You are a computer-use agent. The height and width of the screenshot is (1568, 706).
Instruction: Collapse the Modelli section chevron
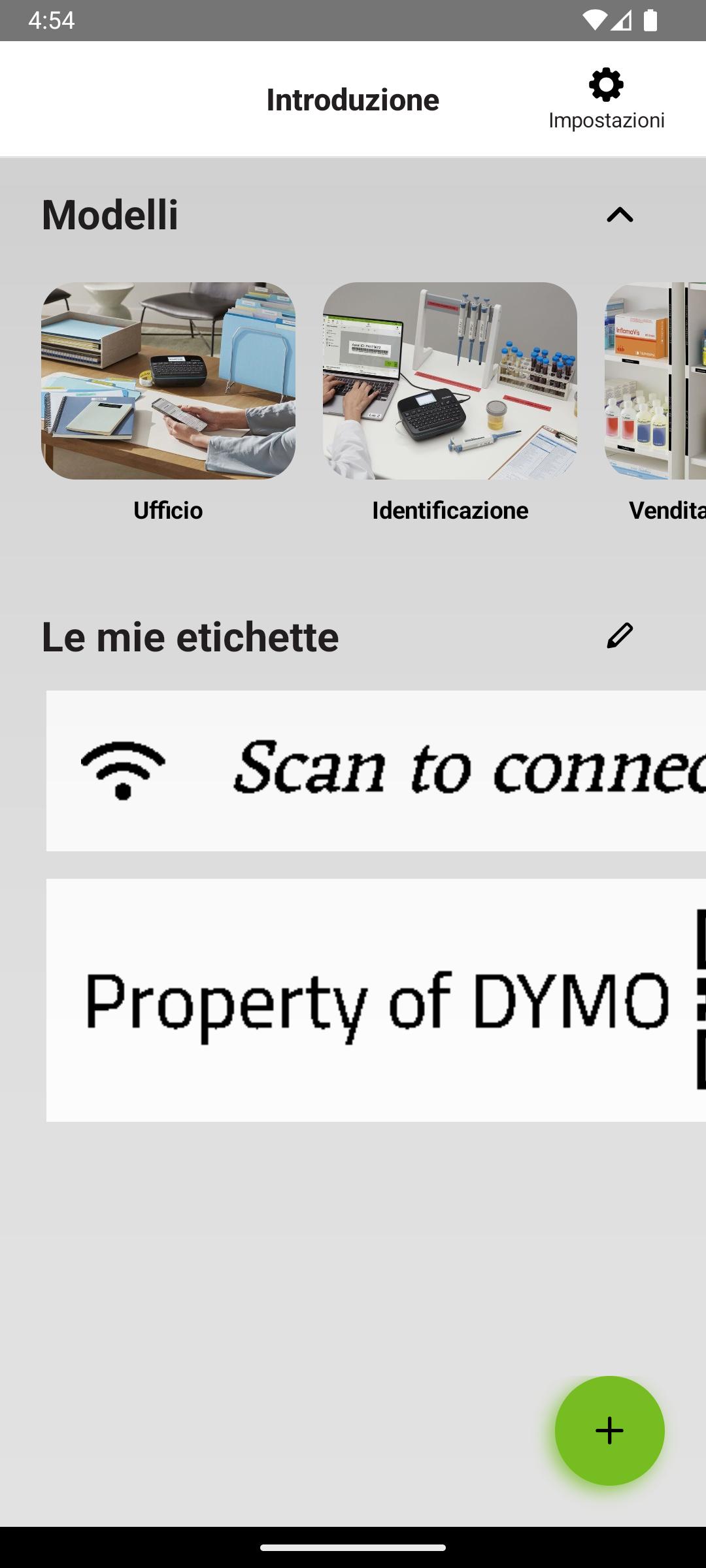620,215
